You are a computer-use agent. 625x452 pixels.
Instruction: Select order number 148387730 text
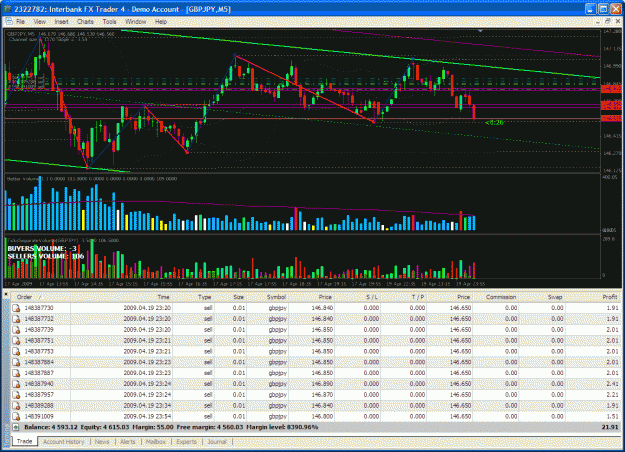point(39,308)
